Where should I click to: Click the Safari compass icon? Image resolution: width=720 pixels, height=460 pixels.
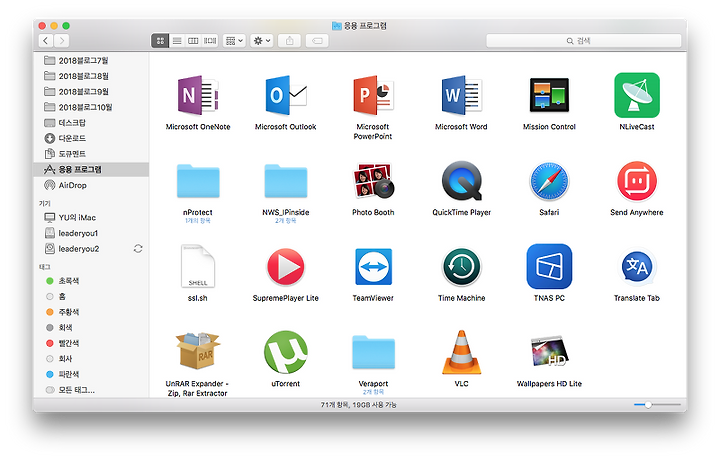(x=549, y=181)
